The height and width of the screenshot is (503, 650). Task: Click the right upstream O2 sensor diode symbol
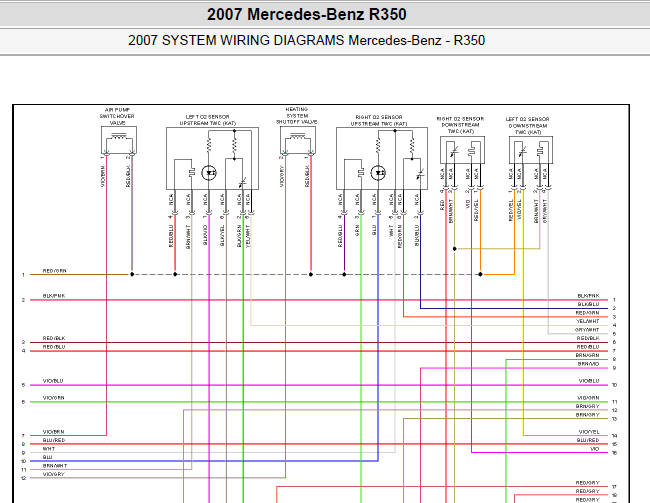pos(378,173)
